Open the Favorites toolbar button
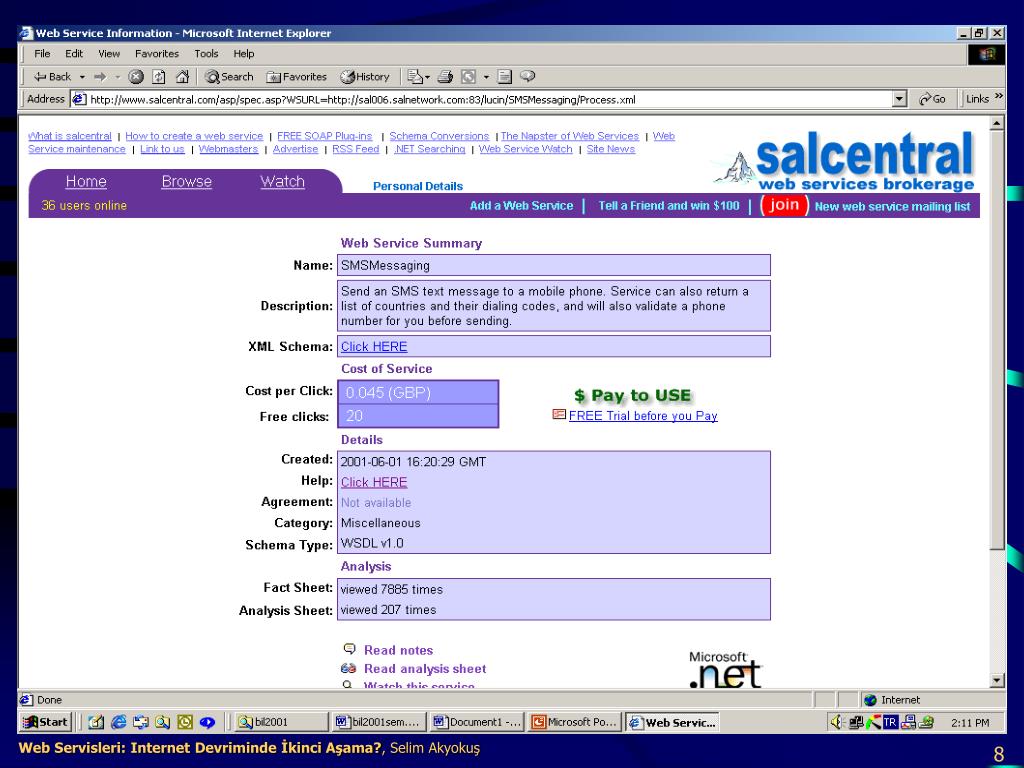This screenshot has width=1024, height=768. [x=296, y=77]
